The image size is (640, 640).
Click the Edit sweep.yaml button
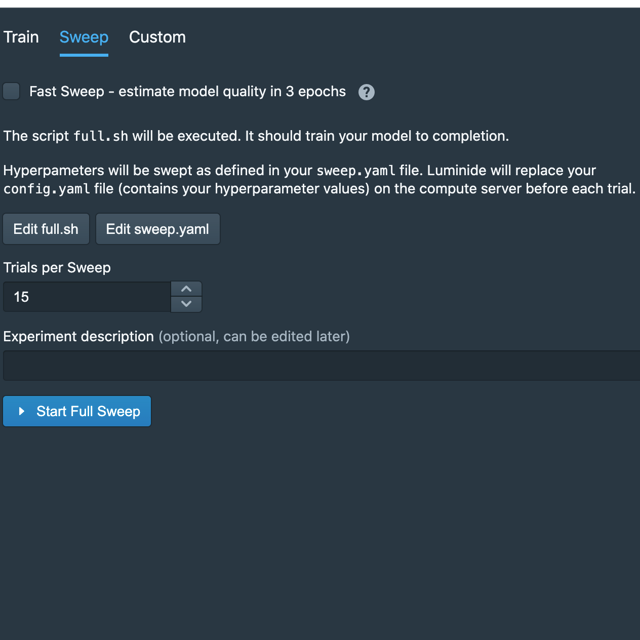158,229
